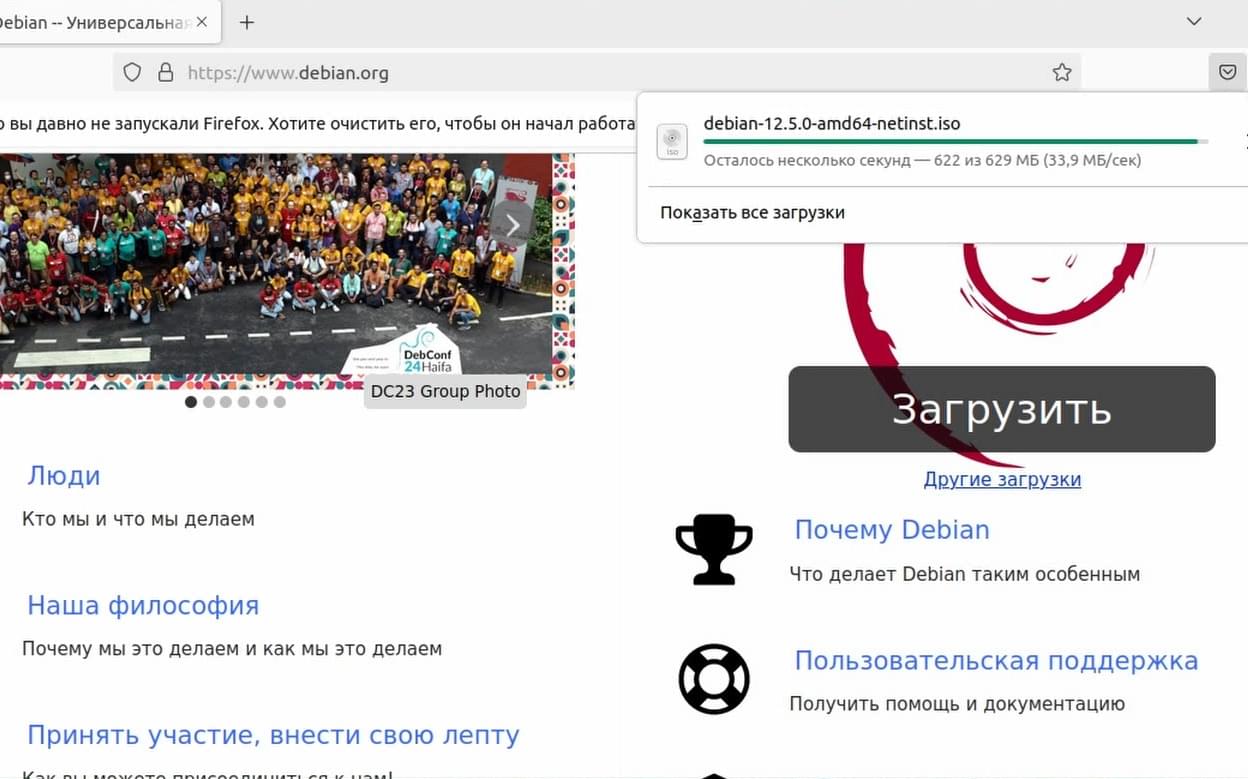
Task: Click the Save to Pocket icon
Action: (1227, 72)
